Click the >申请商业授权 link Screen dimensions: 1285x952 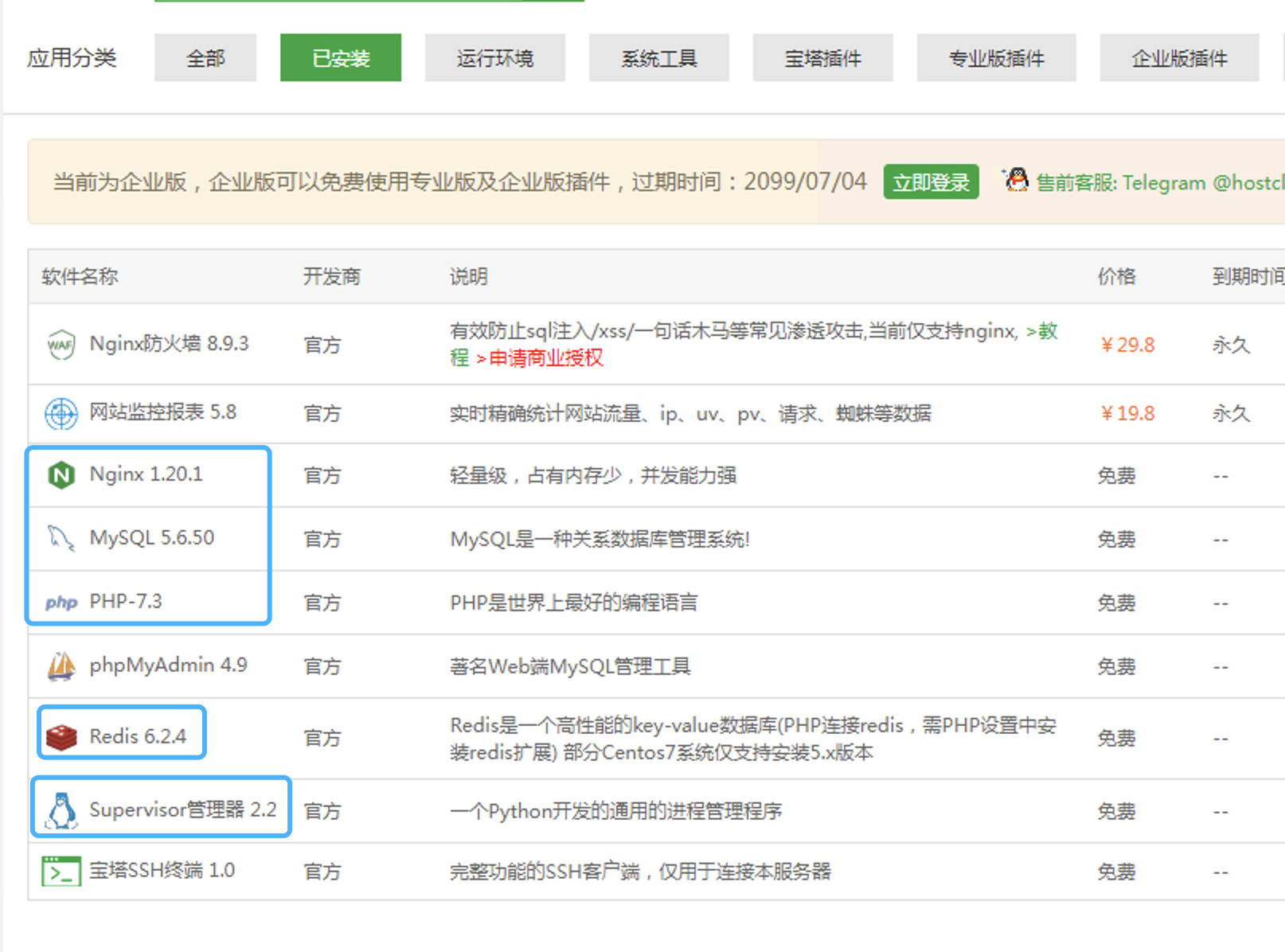539,358
